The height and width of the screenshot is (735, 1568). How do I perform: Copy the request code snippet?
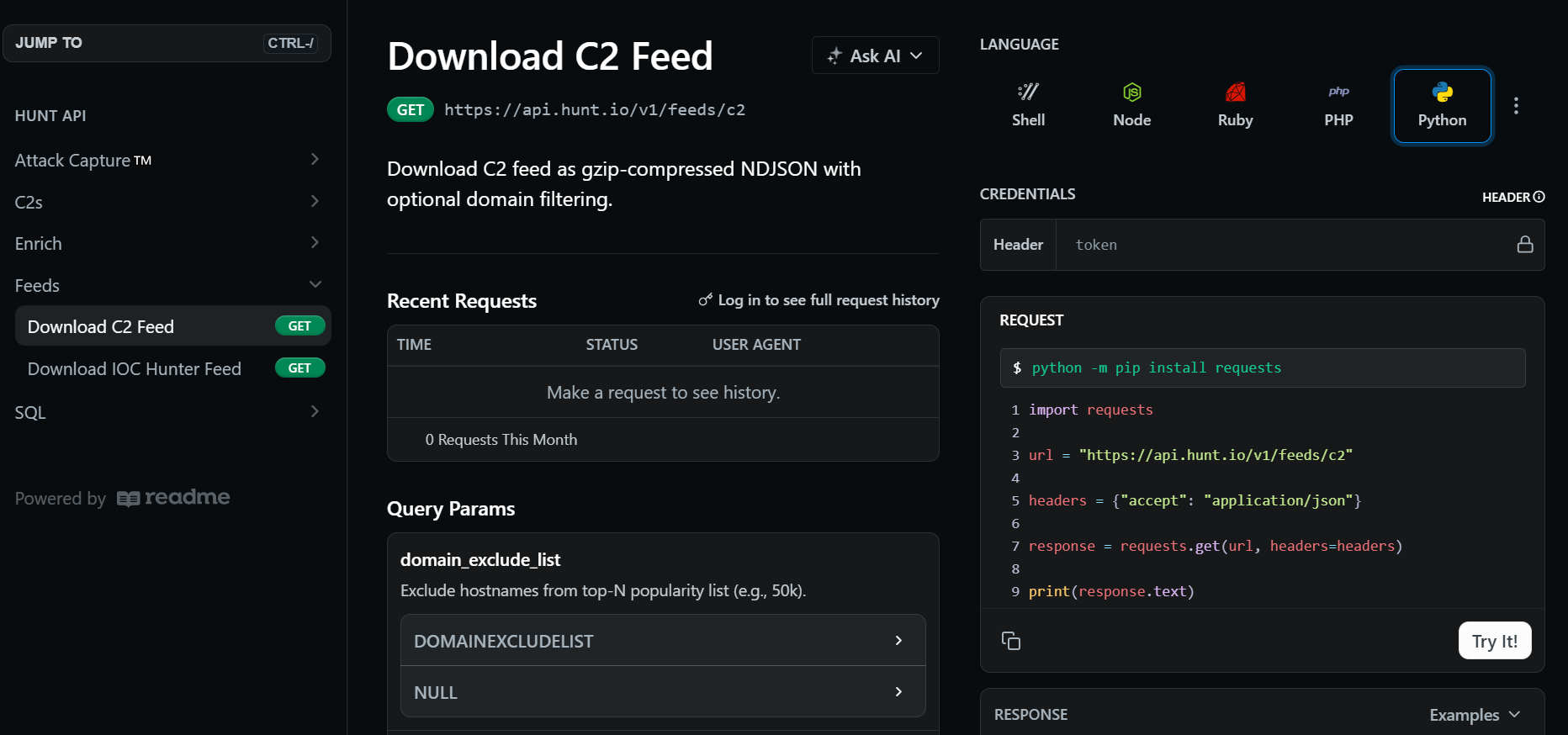pos(1010,641)
